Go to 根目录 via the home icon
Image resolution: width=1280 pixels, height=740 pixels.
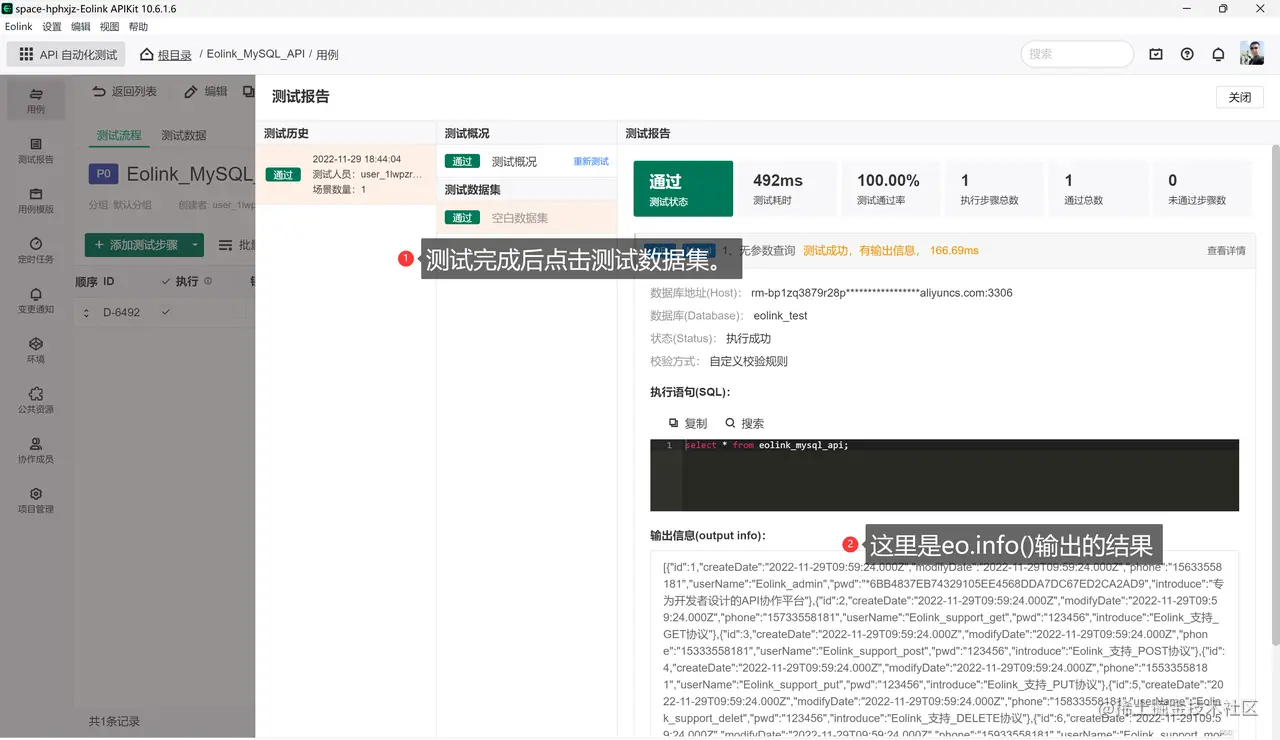(x=147, y=55)
